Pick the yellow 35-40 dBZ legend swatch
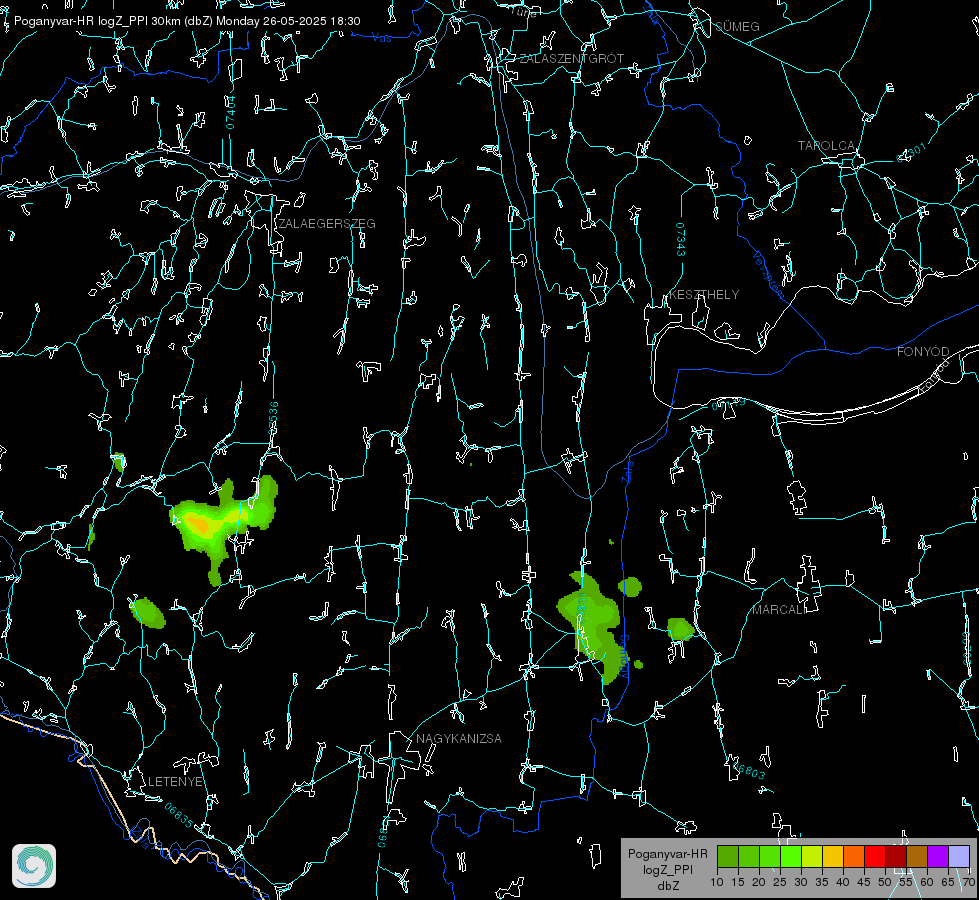 pos(833,856)
